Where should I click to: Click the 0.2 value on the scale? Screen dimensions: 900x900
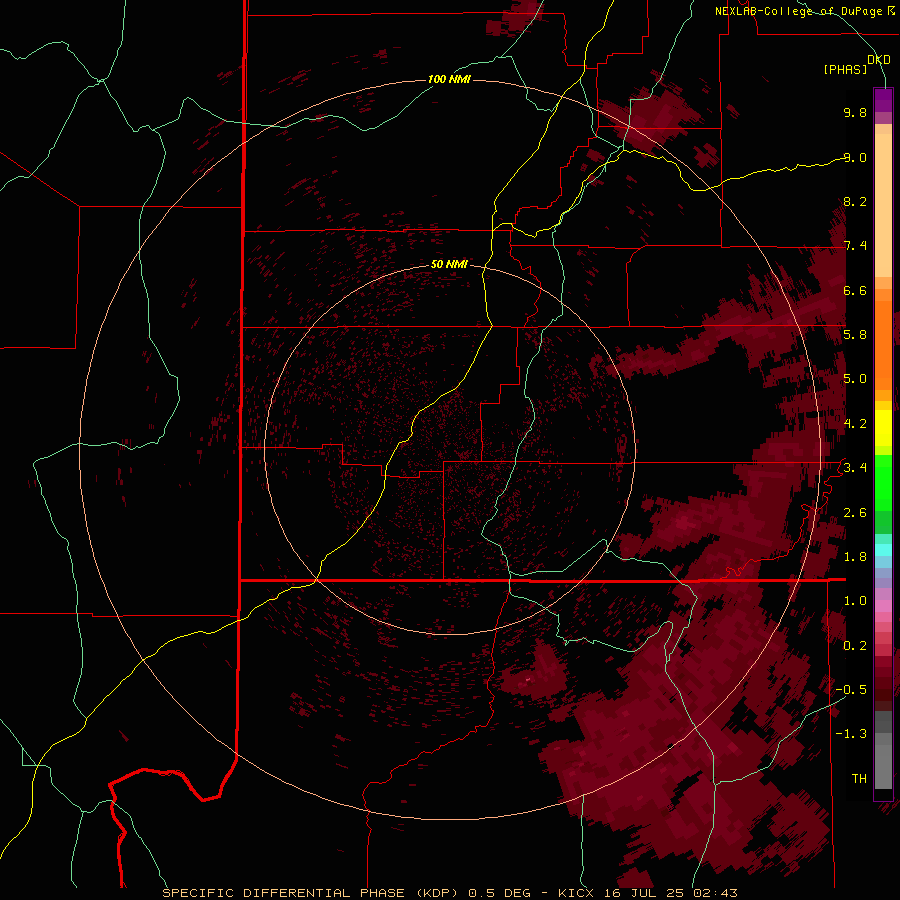[855, 646]
